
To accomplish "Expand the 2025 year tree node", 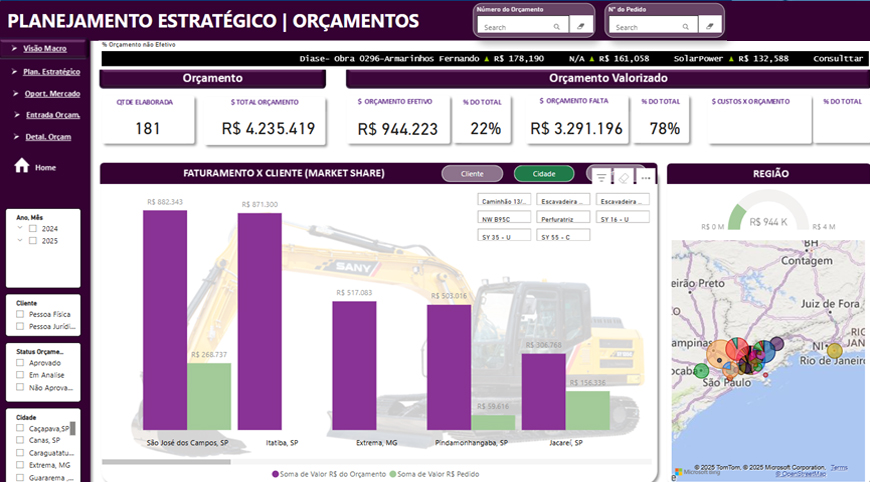I will pos(19,241).
